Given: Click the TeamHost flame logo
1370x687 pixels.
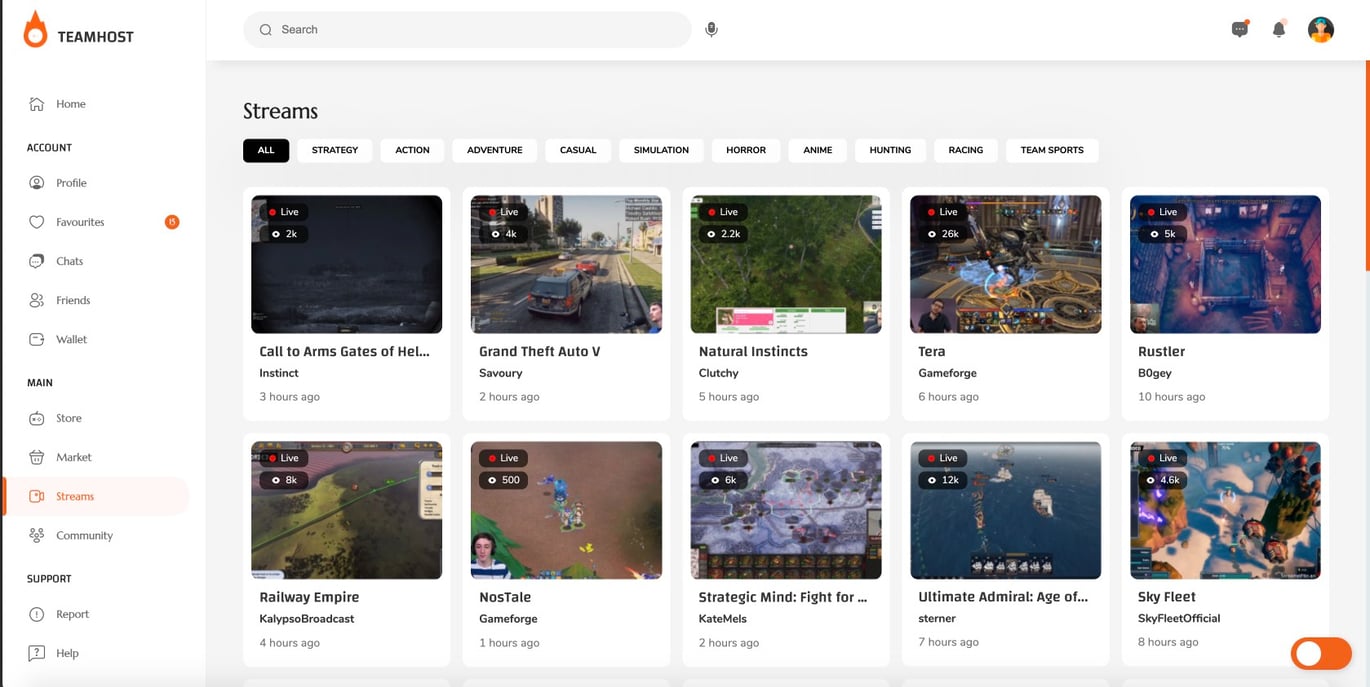Looking at the screenshot, I should [35, 30].
